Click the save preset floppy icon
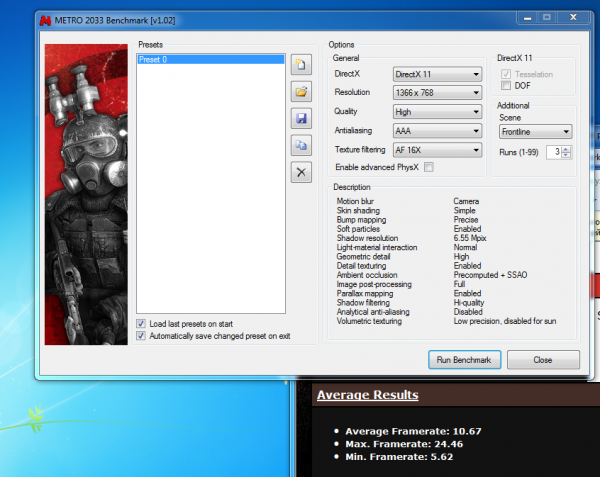This screenshot has height=477, width=600. point(300,119)
